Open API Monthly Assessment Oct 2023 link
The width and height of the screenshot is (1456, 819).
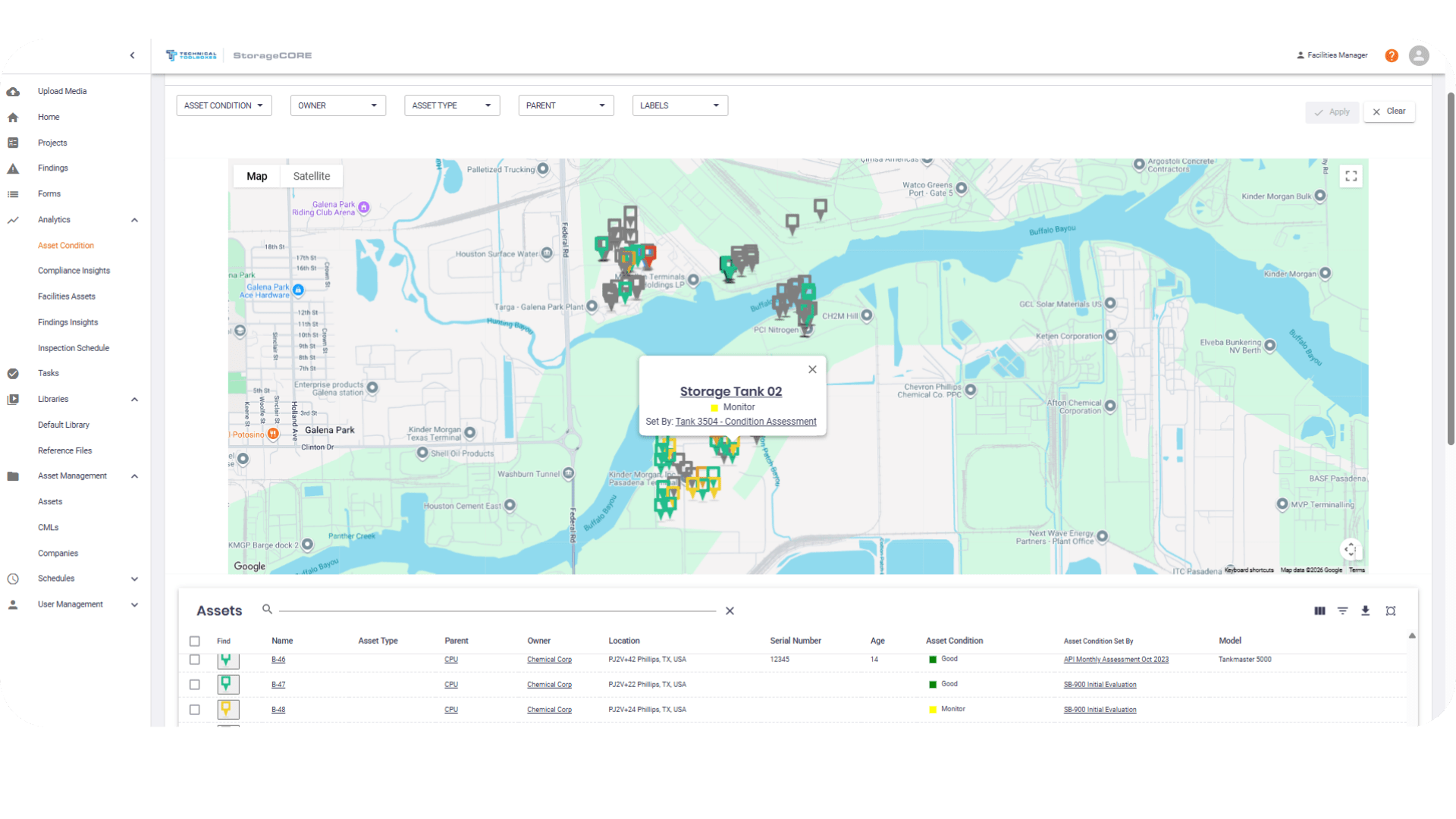tap(1116, 660)
